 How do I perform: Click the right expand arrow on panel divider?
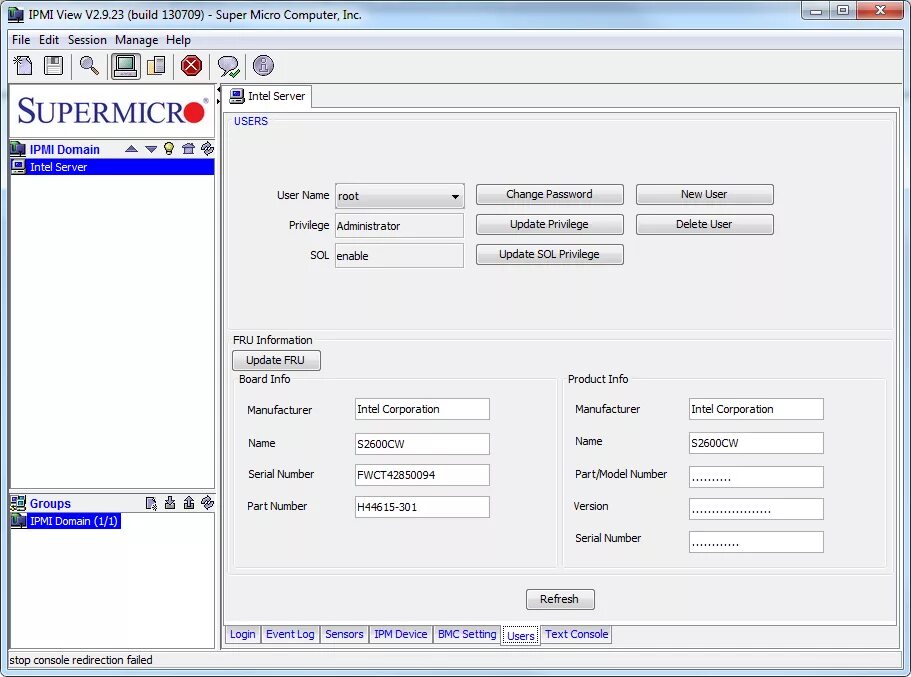tap(219, 101)
